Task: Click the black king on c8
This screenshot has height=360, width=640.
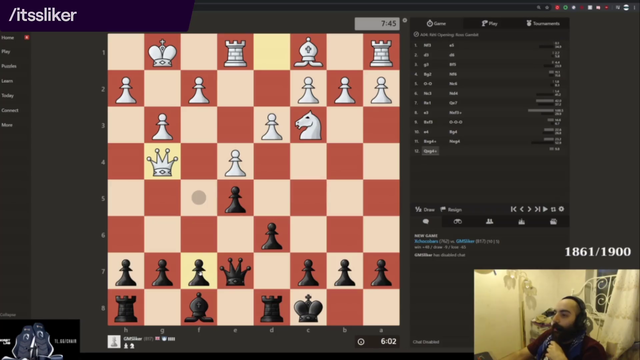Action: [308, 308]
